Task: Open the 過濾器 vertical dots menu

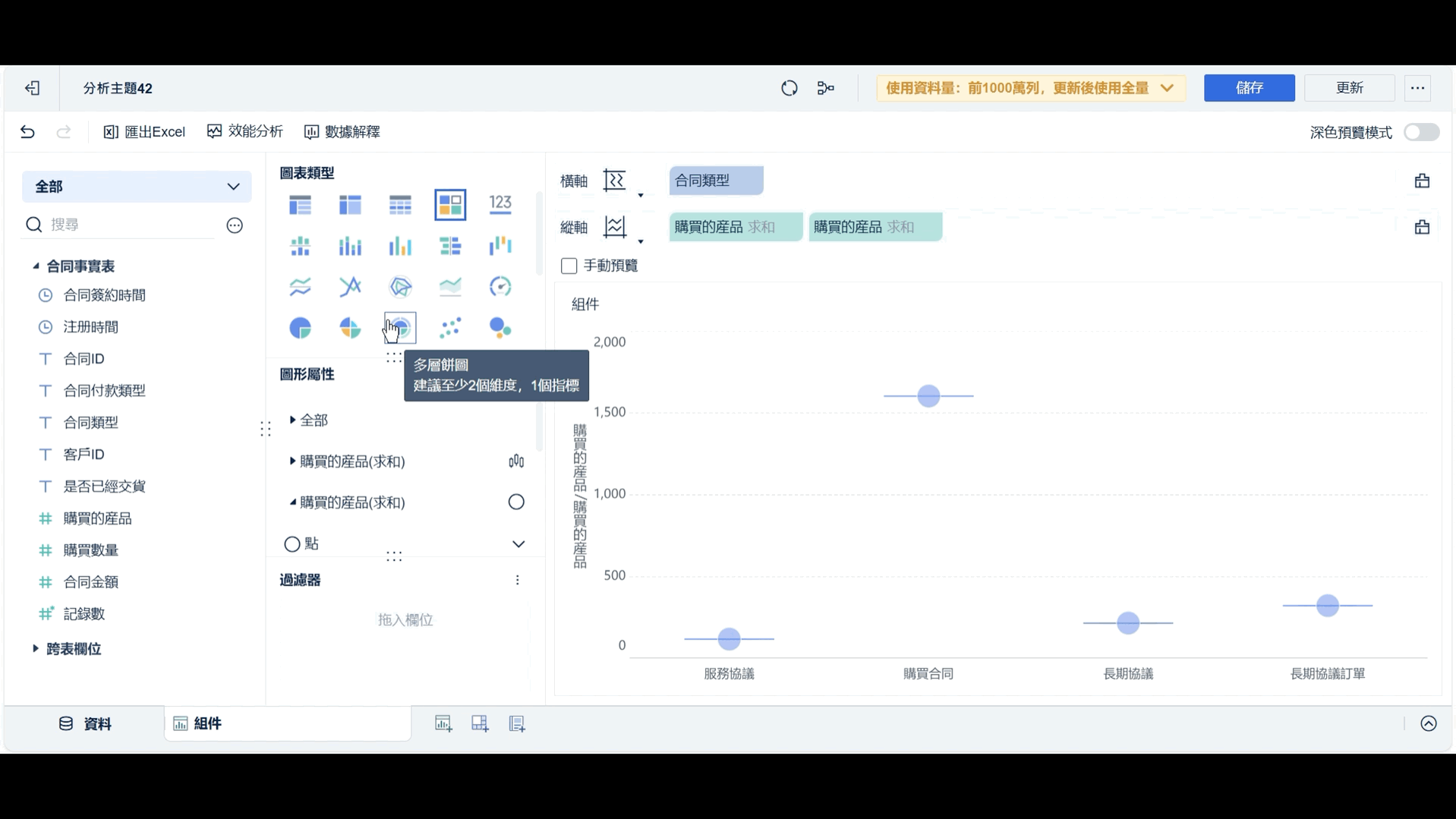Action: click(x=518, y=580)
